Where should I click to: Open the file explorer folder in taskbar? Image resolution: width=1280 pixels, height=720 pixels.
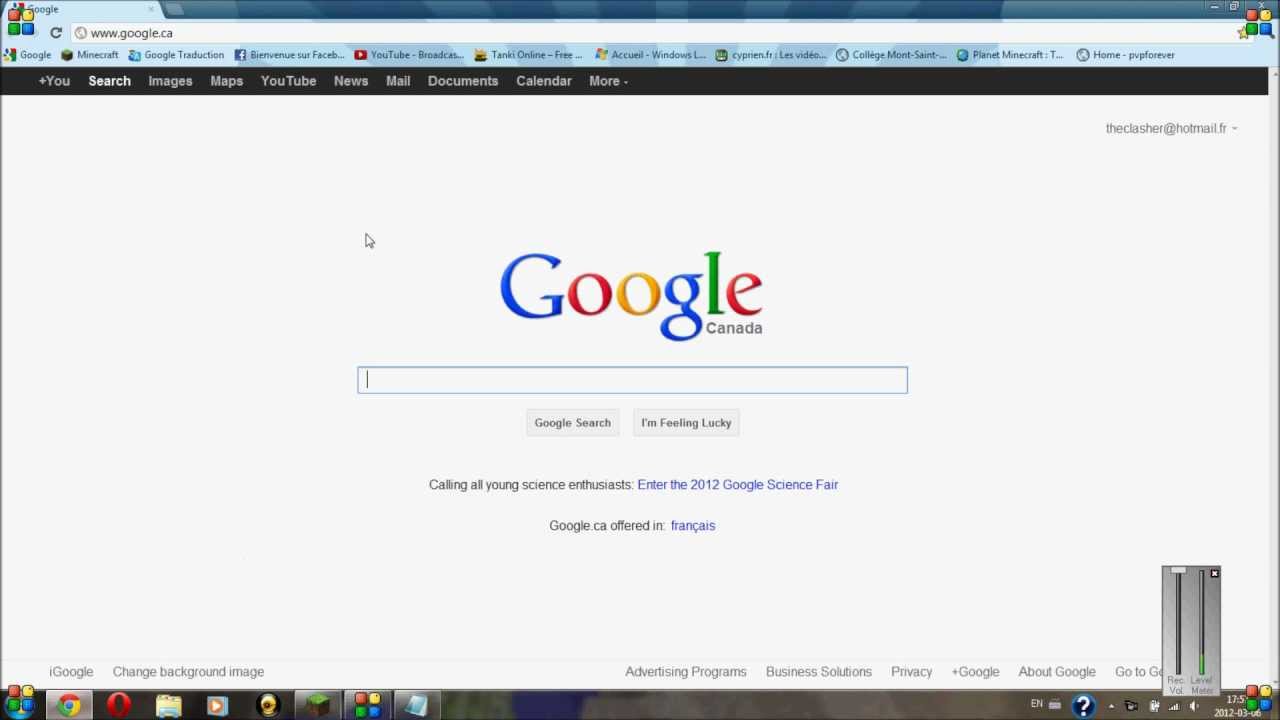168,706
